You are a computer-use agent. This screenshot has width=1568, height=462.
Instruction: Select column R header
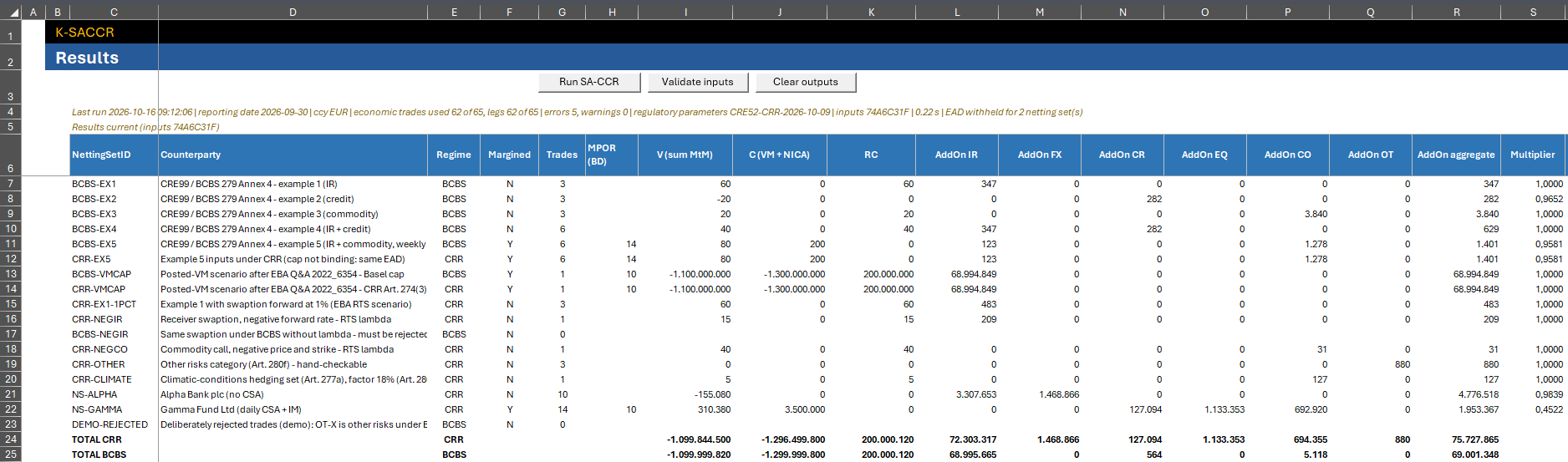tap(1457, 12)
